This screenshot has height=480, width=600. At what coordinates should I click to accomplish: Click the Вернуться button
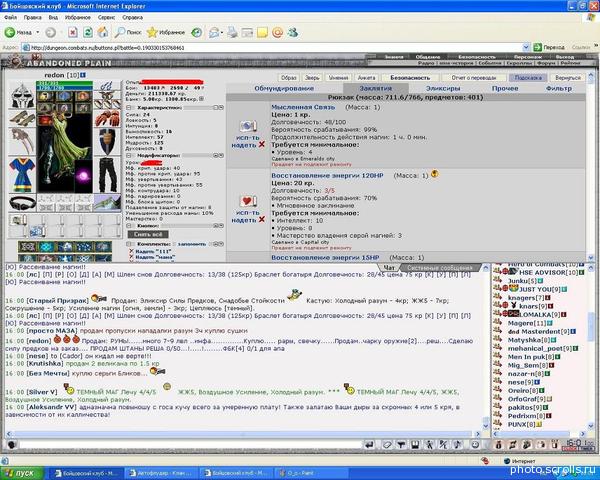tap(568, 78)
